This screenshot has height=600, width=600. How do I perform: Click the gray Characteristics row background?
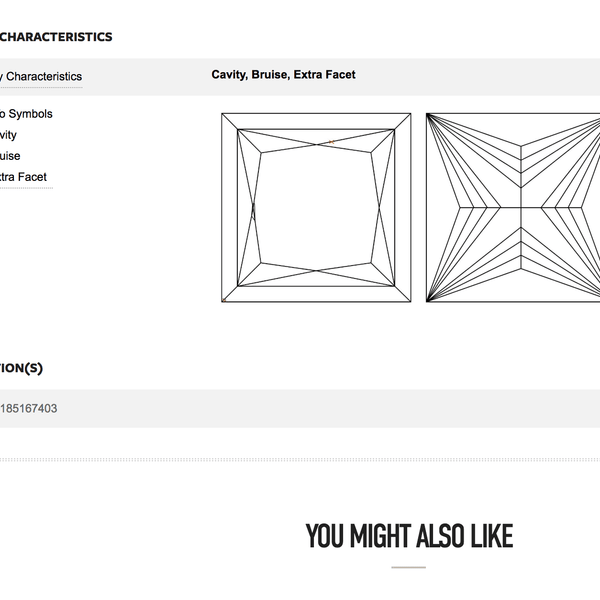tap(300, 77)
